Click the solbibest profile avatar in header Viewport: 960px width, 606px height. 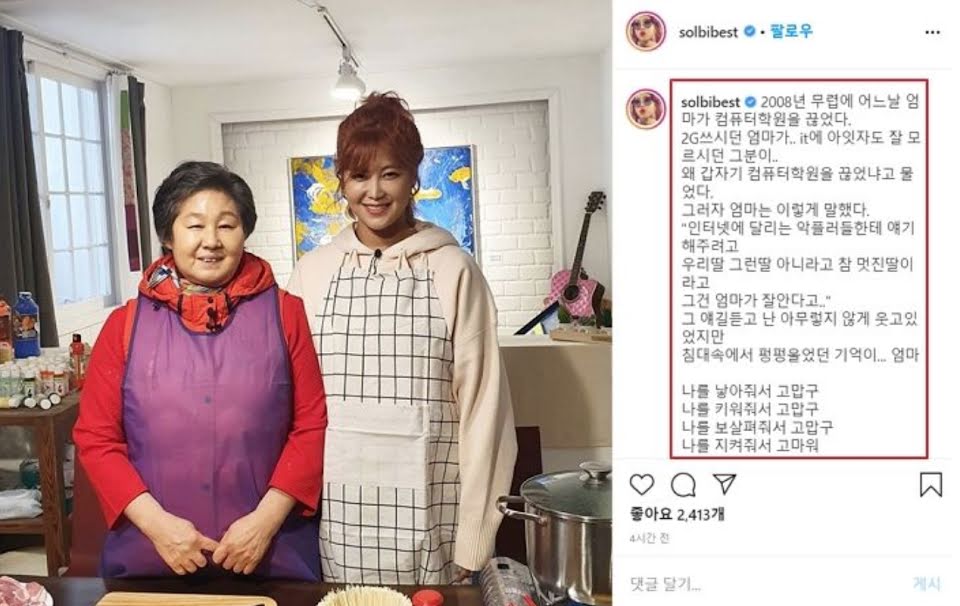pyautogui.click(x=646, y=32)
